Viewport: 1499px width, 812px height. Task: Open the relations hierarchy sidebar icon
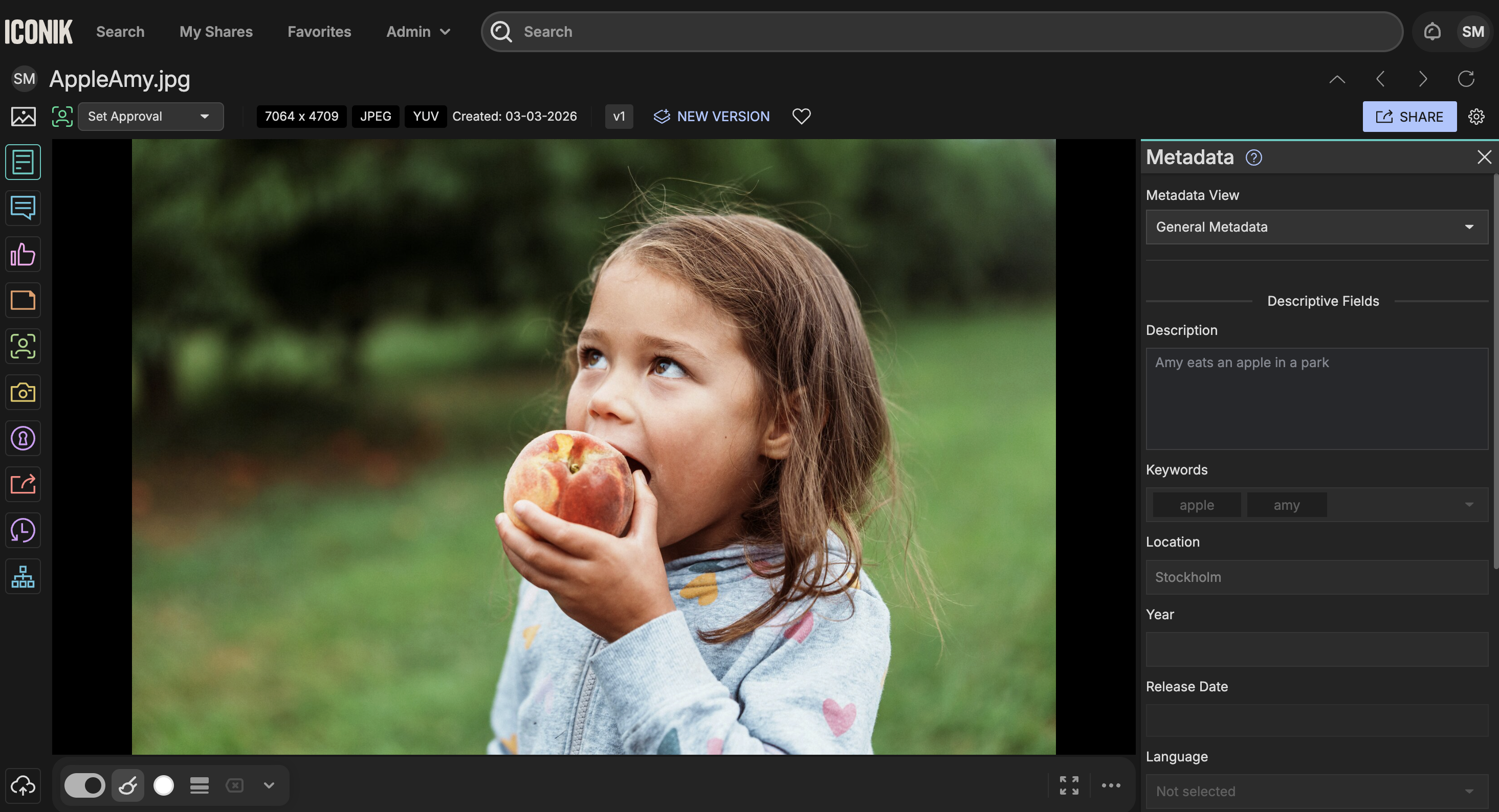pyautogui.click(x=23, y=576)
